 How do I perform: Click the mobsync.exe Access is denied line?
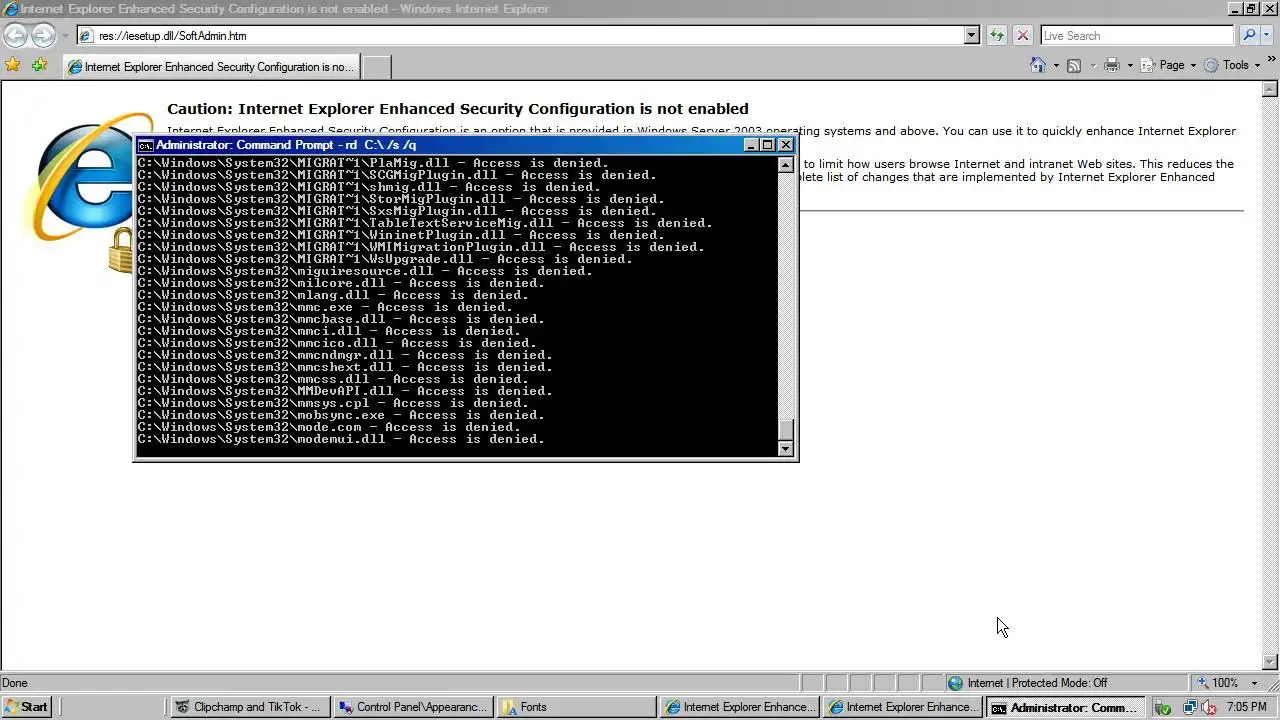(x=341, y=415)
